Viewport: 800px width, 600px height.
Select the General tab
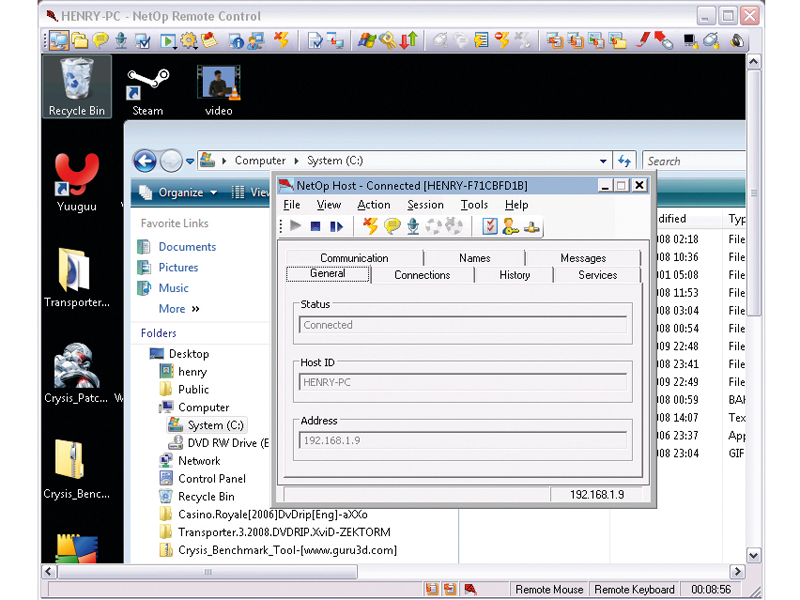(328, 273)
